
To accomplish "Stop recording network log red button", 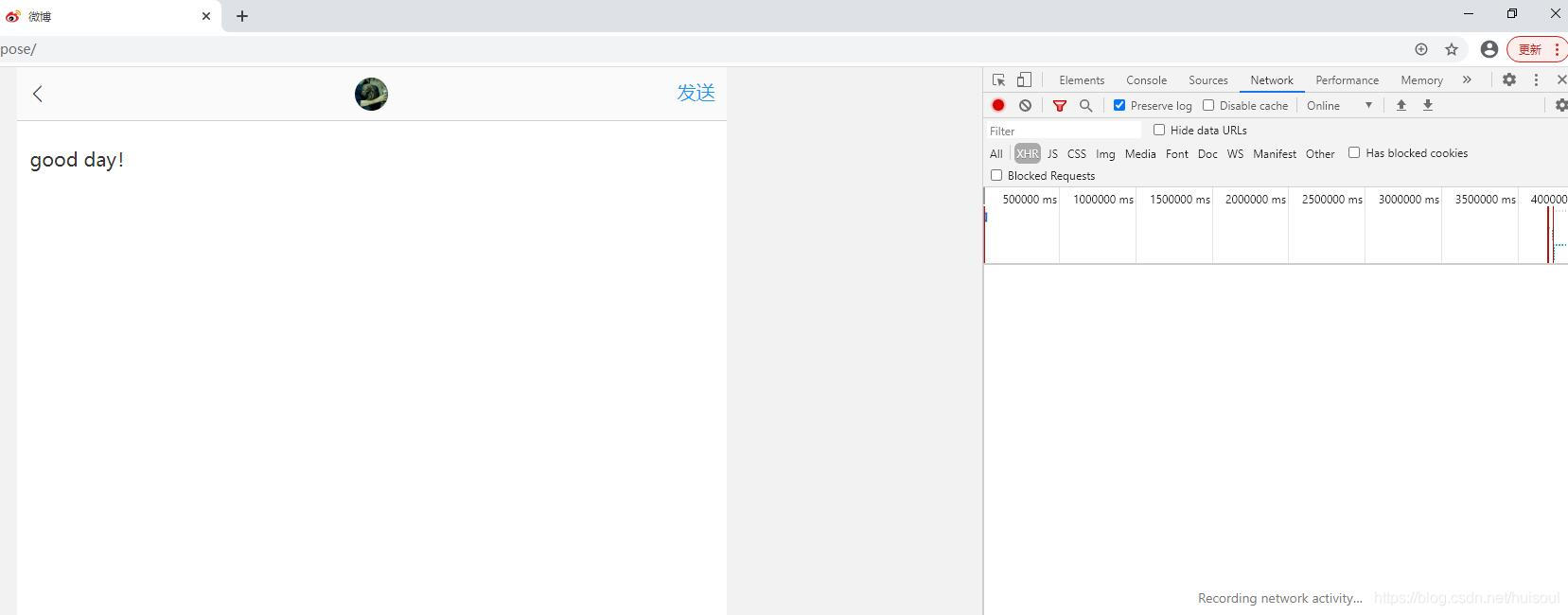I will [998, 106].
